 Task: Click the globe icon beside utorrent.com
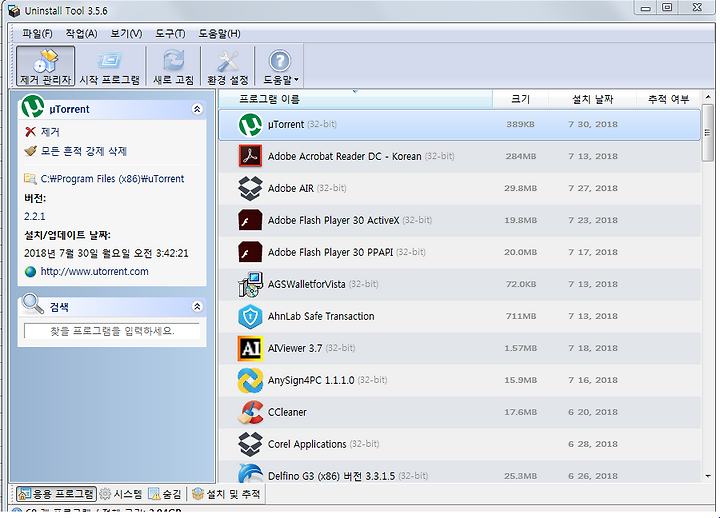(x=30, y=272)
